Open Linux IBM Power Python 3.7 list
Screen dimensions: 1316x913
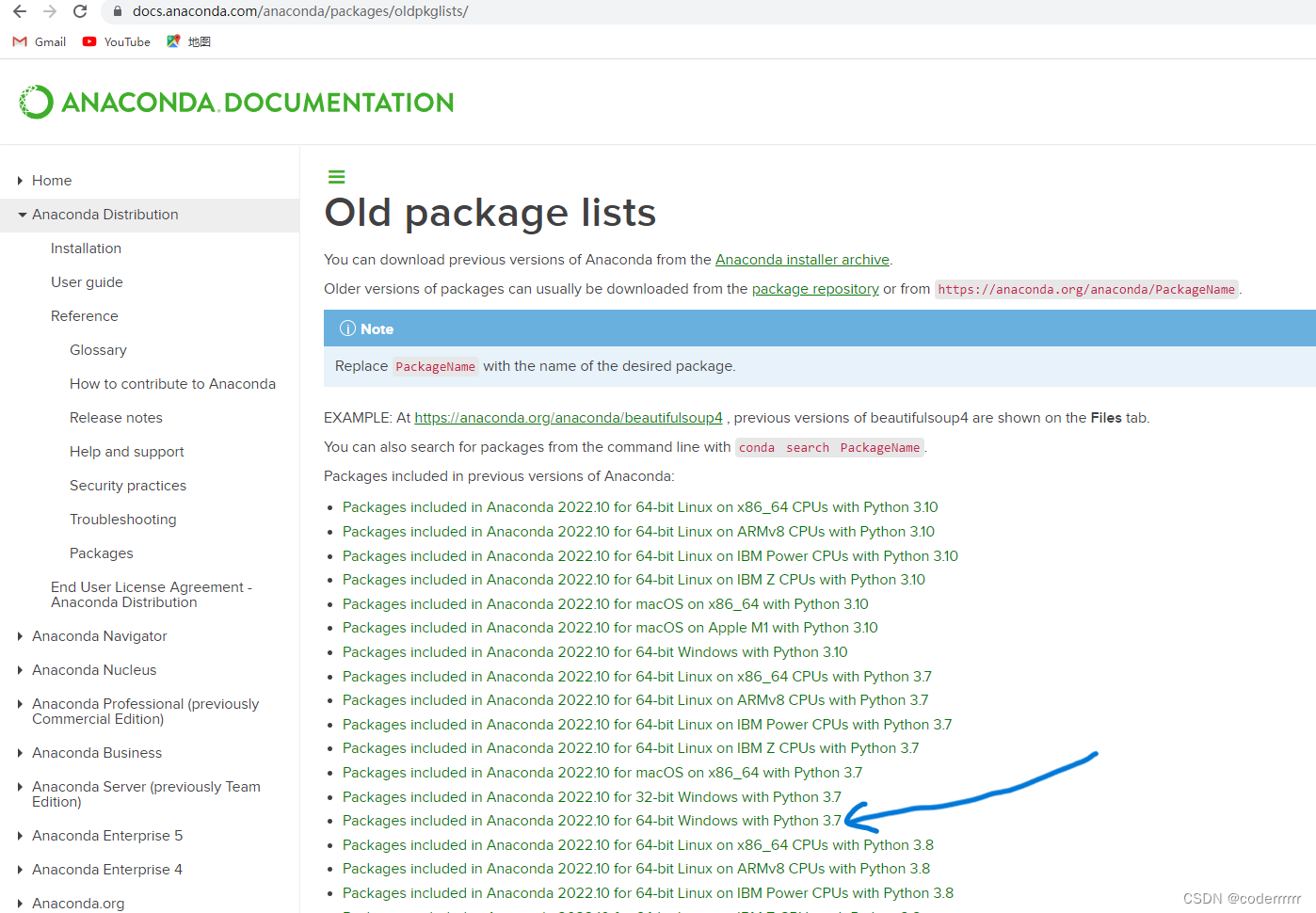click(x=648, y=725)
